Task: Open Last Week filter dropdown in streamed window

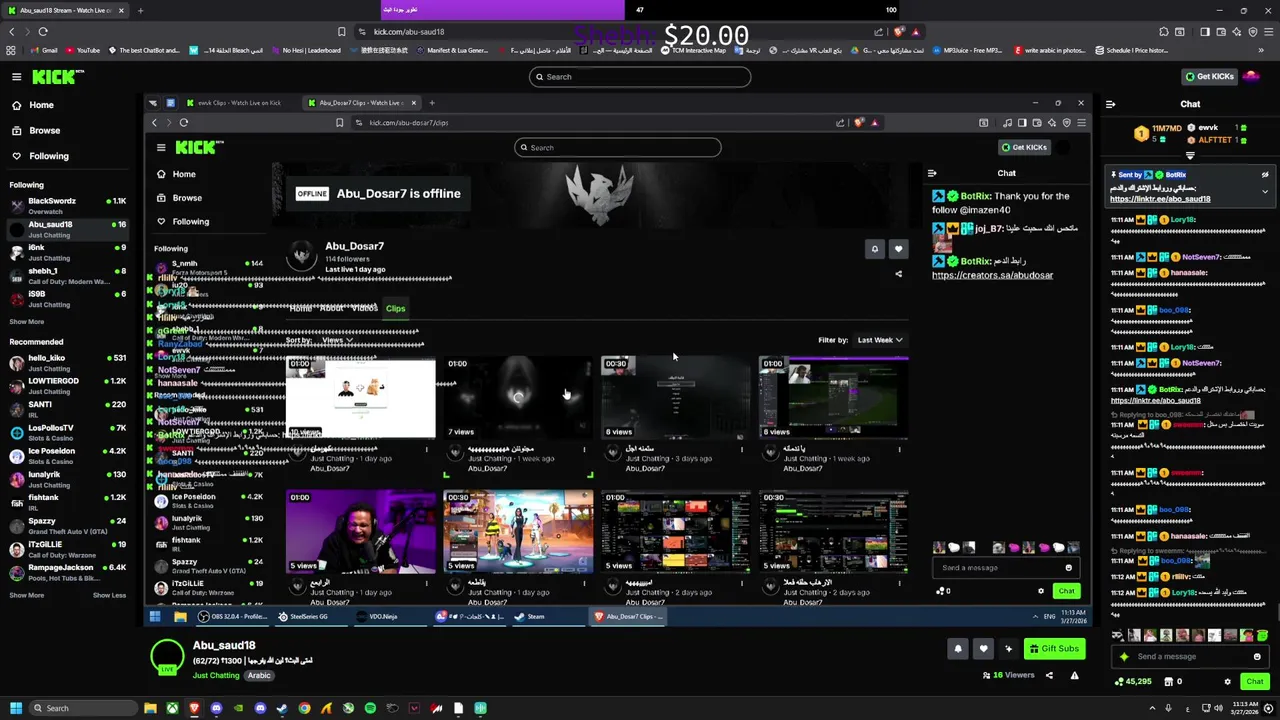Action: (x=880, y=340)
